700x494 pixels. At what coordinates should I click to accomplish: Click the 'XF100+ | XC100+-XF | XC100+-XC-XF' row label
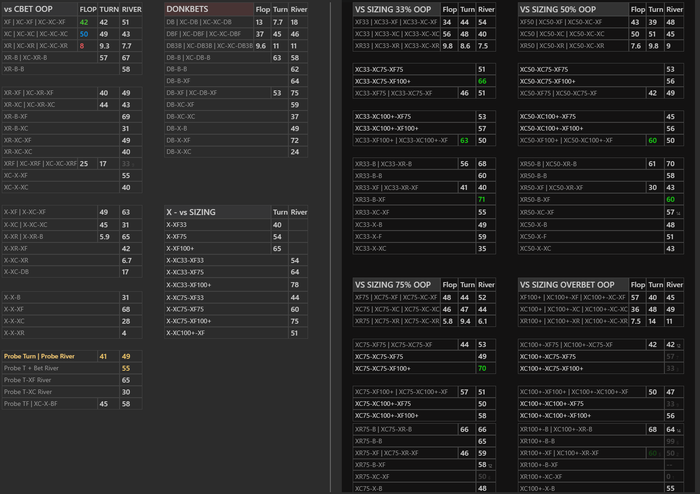tap(573, 298)
